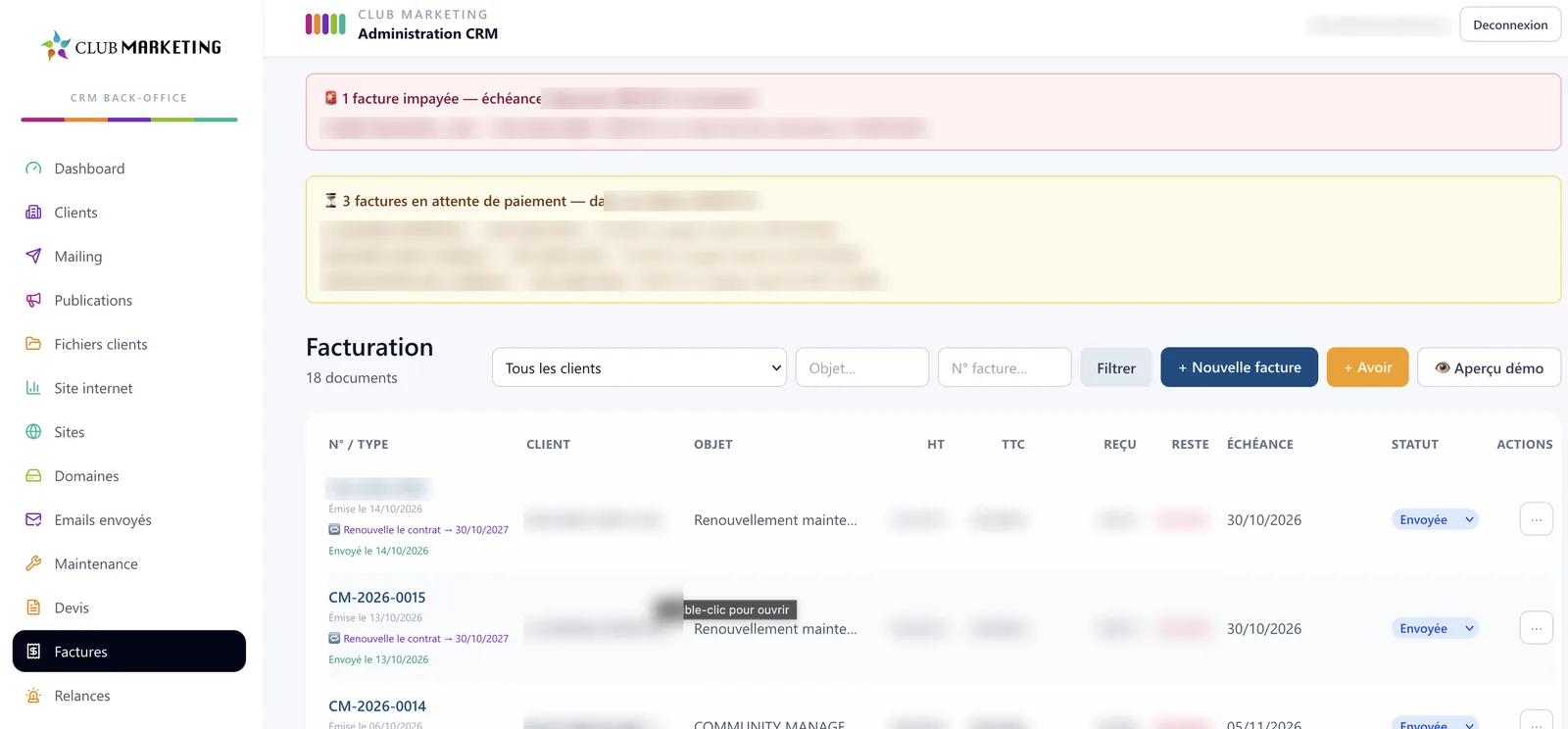
Task: Click the ÉCHÉANCE column header
Action: pos(1260,445)
